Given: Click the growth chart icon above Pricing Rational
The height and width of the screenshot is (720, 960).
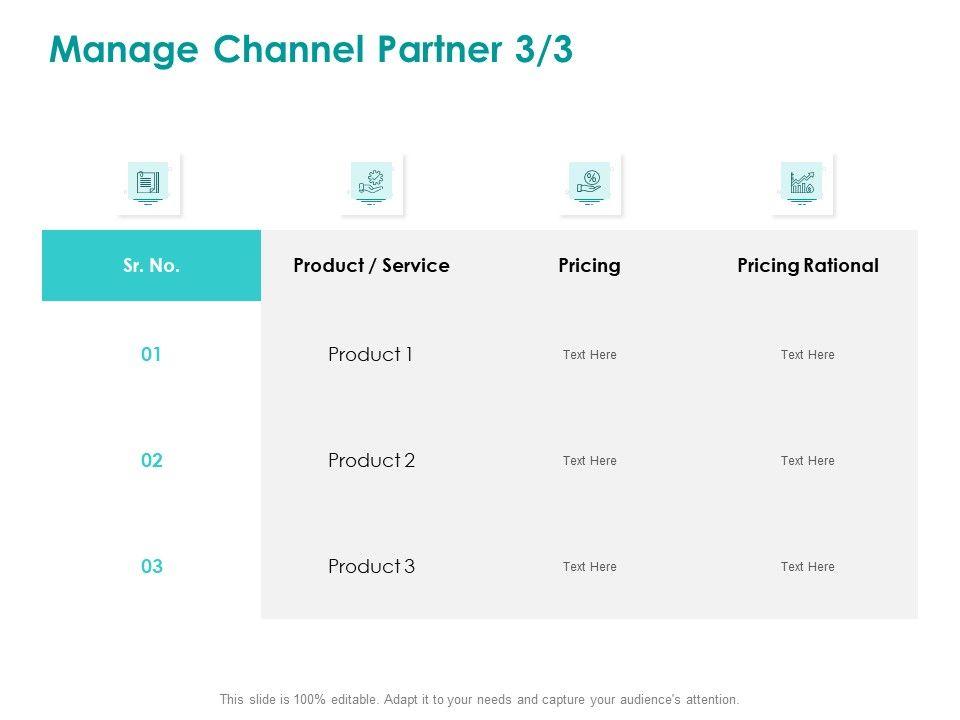Looking at the screenshot, I should [x=802, y=184].
